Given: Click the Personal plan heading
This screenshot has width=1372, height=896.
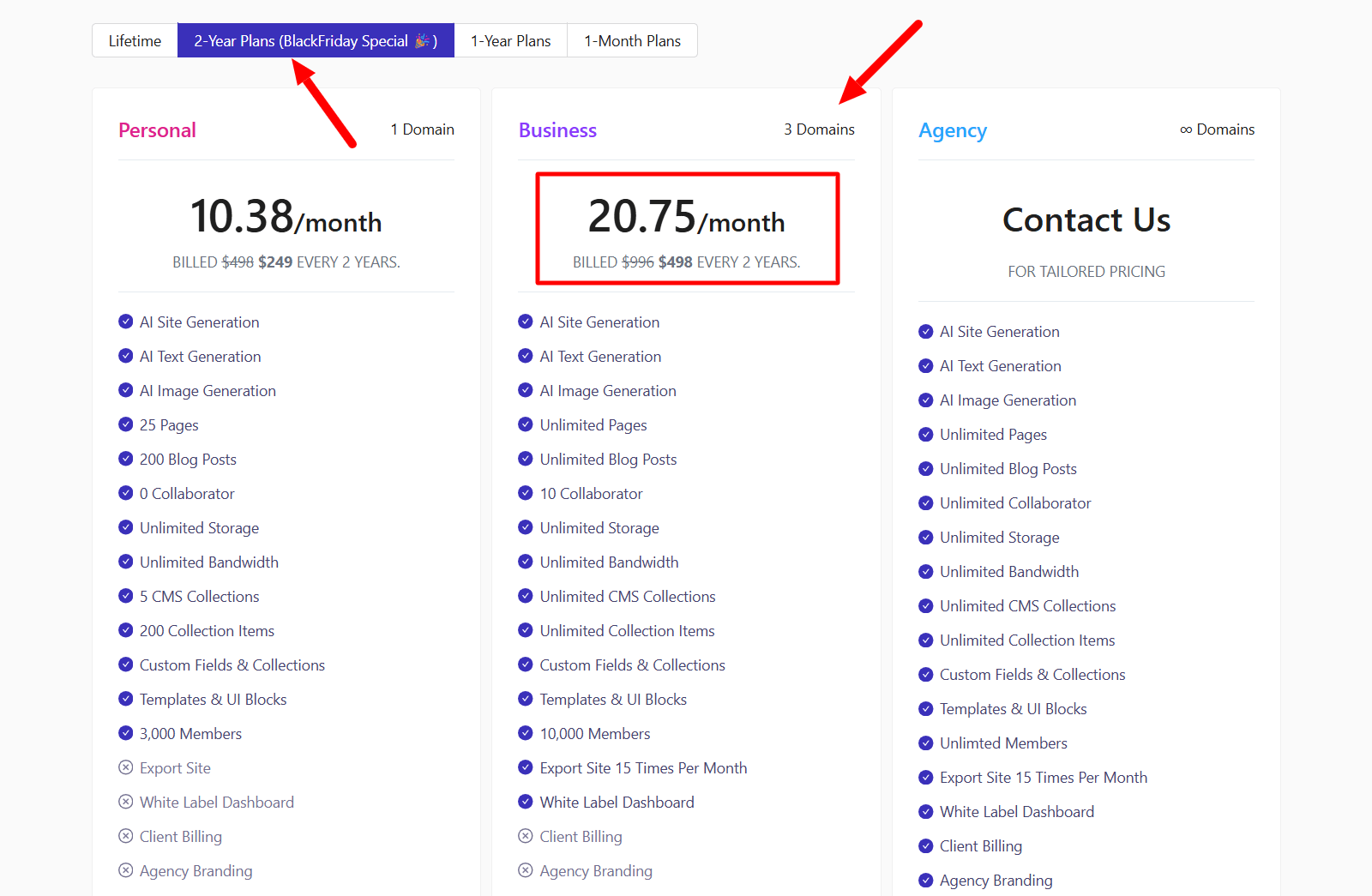Looking at the screenshot, I should pos(157,130).
